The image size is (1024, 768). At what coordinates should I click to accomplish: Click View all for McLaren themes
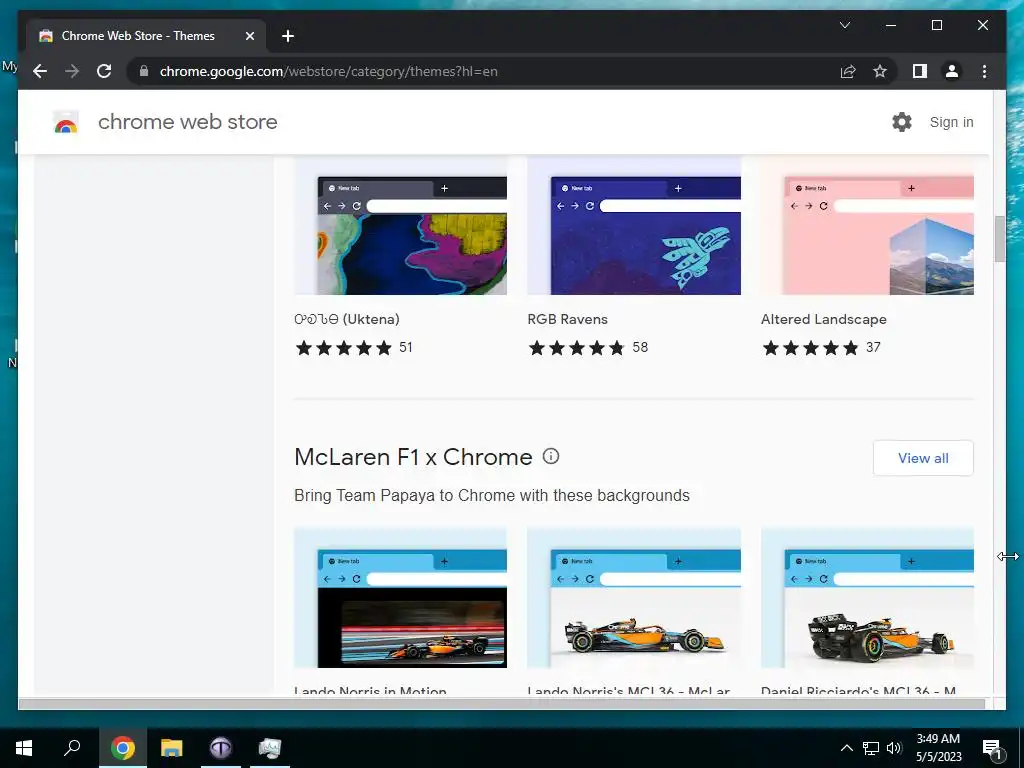[923, 458]
